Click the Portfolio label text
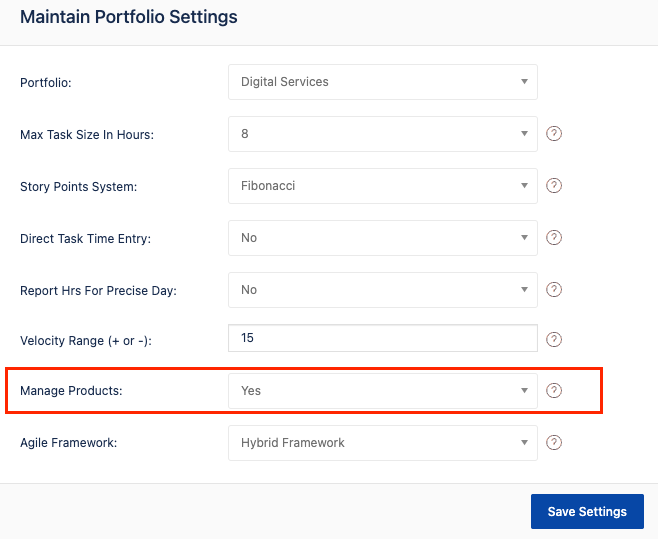 [x=46, y=82]
